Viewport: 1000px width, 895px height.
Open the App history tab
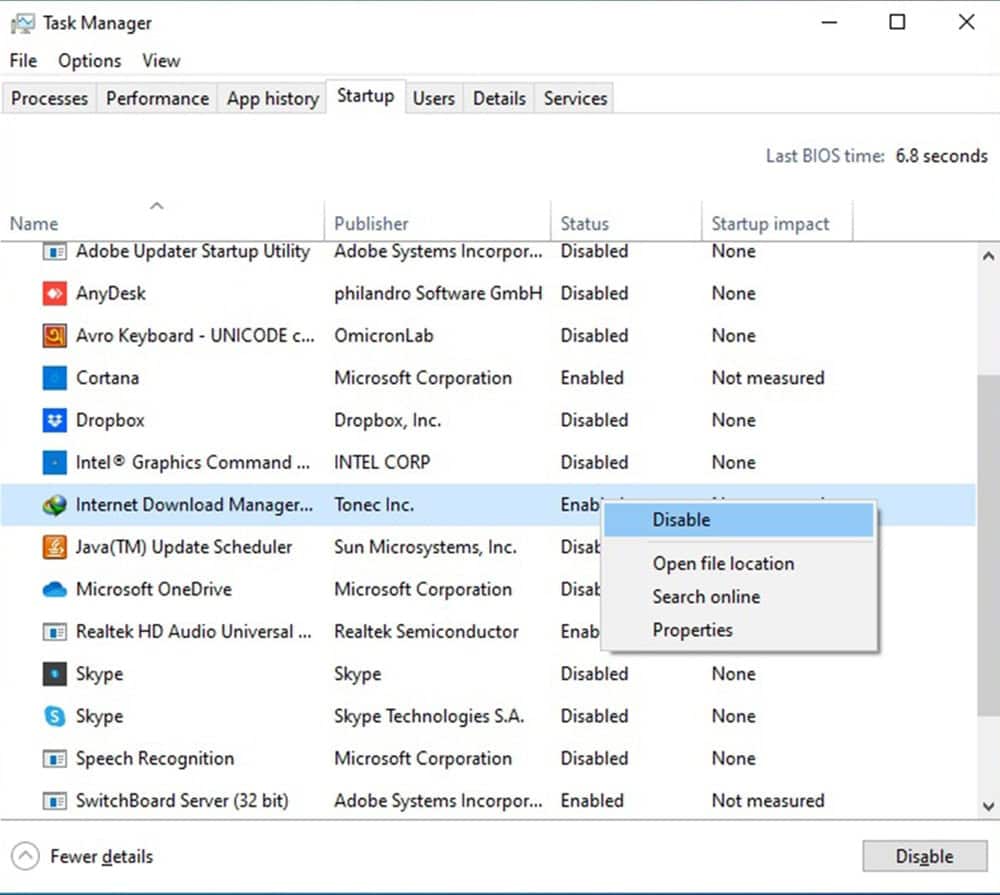[x=272, y=98]
